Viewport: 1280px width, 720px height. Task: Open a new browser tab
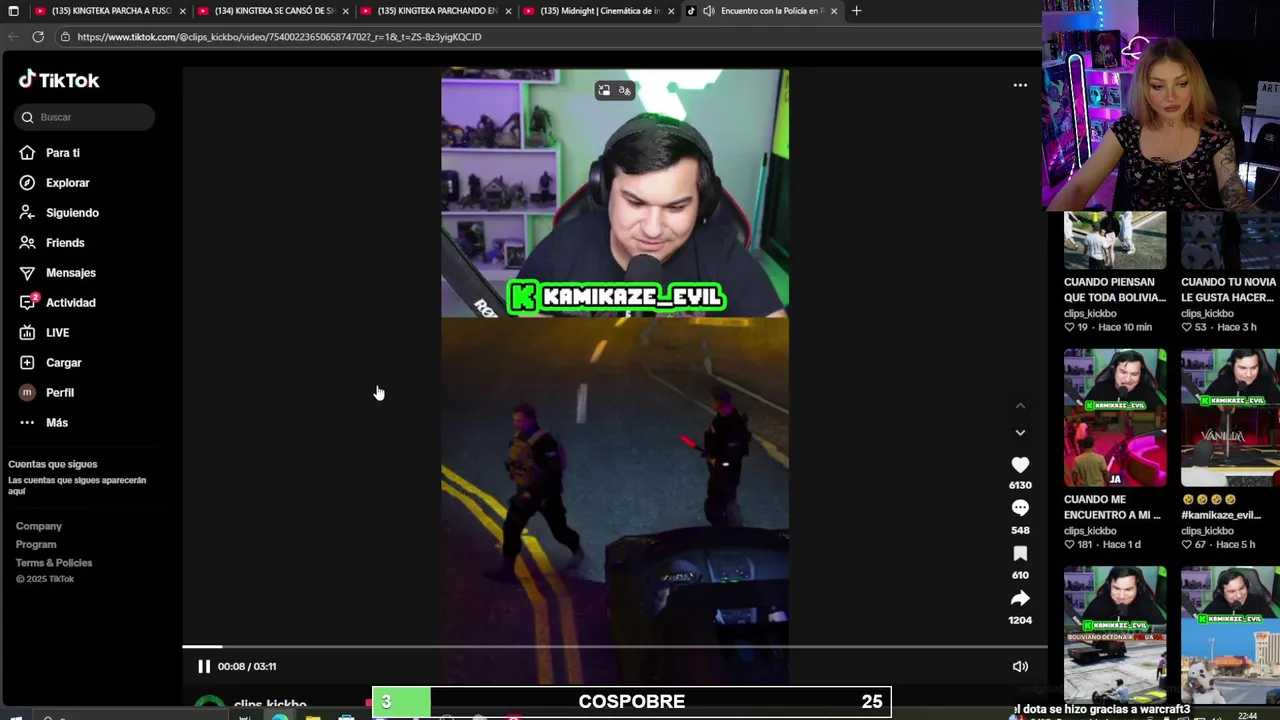[856, 11]
